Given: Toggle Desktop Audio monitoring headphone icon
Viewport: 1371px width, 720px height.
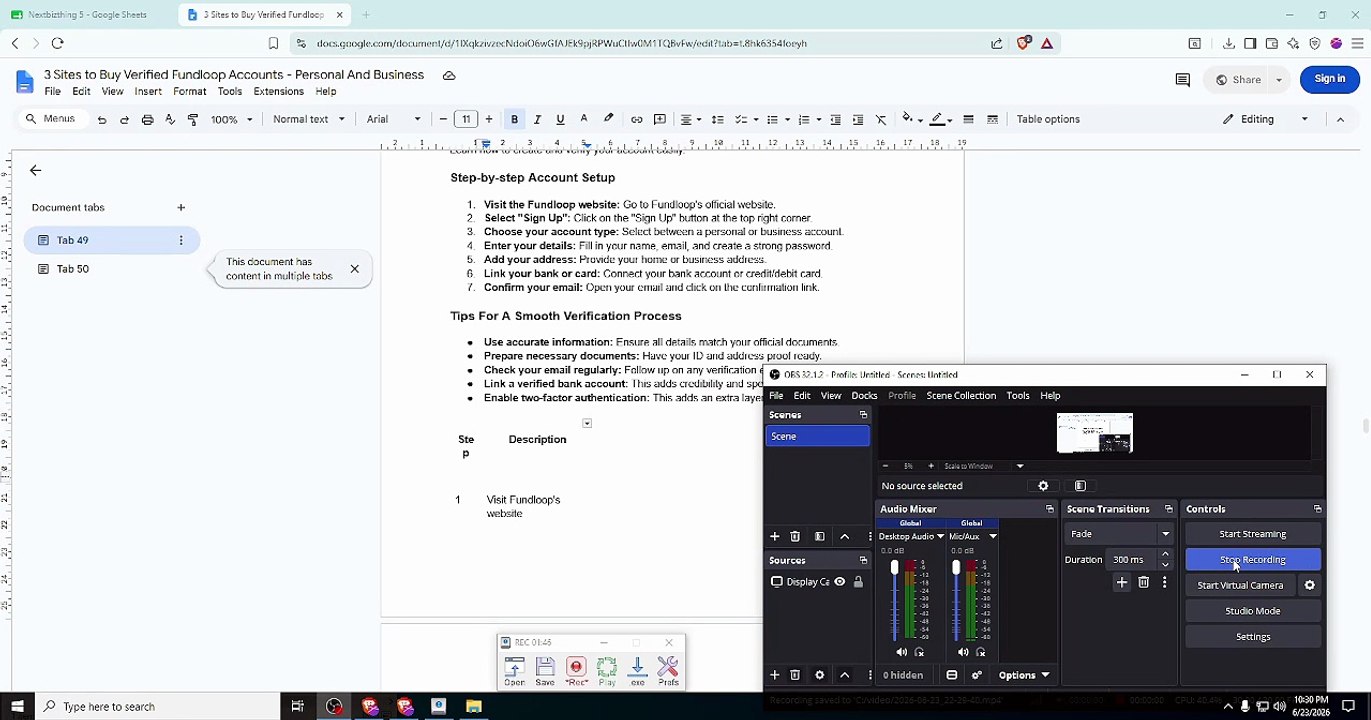Looking at the screenshot, I should click(x=919, y=652).
